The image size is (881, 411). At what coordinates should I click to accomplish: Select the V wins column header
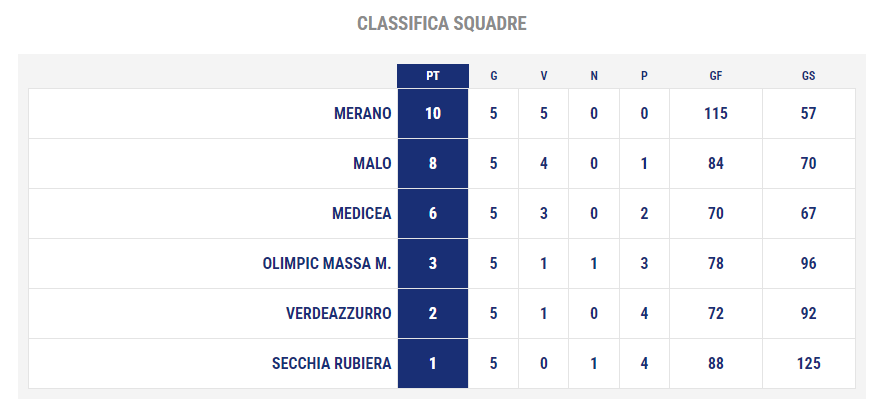[x=543, y=76]
